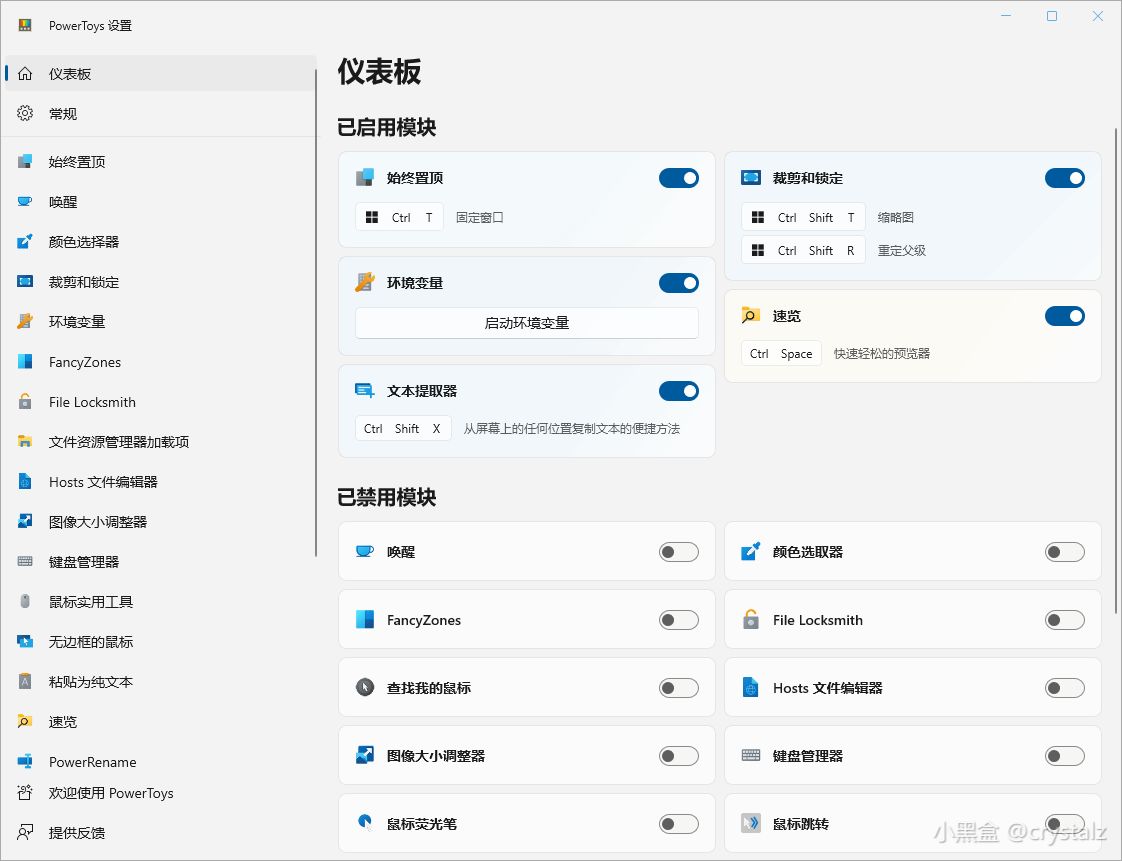The width and height of the screenshot is (1122, 861).
Task: Select the File Locksmith lock icon in sidebar
Action: [x=25, y=401]
